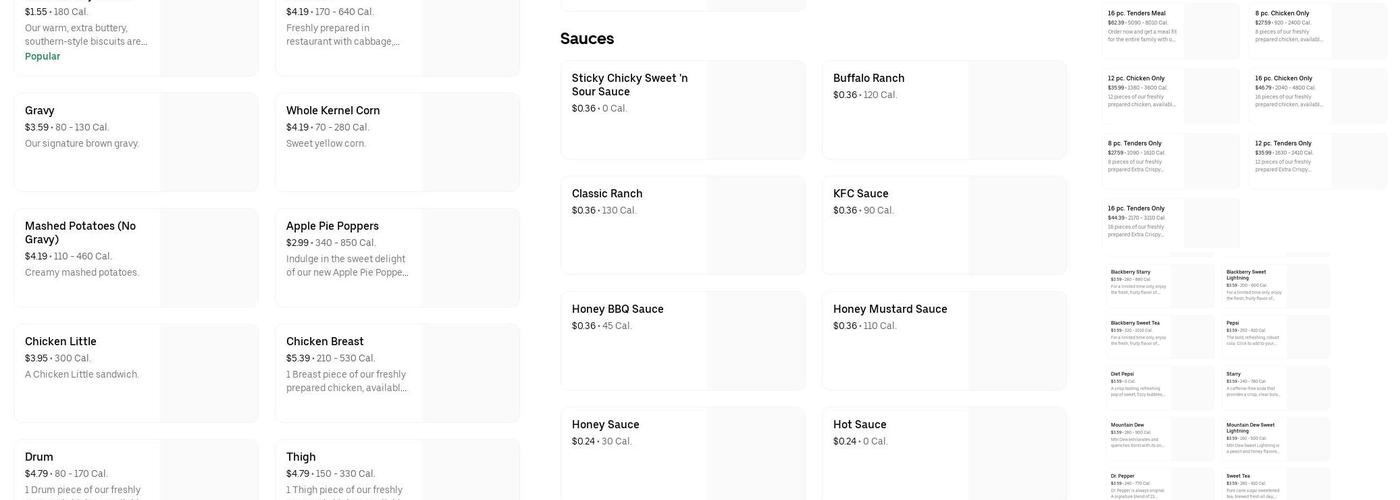Select 8 pc. Chicken Only card

coord(1318,31)
